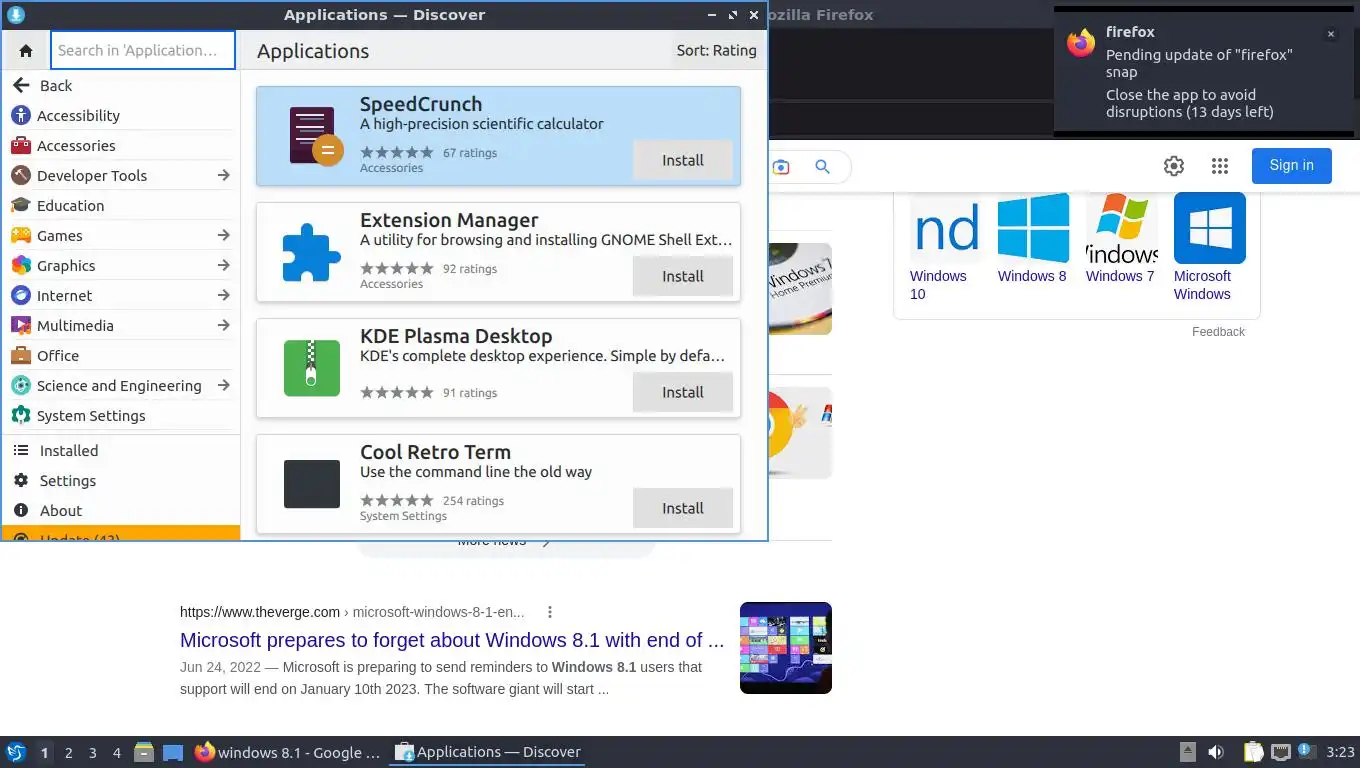Viewport: 1360px width, 768px height.
Task: Open Discover Settings page
Action: tap(120, 481)
